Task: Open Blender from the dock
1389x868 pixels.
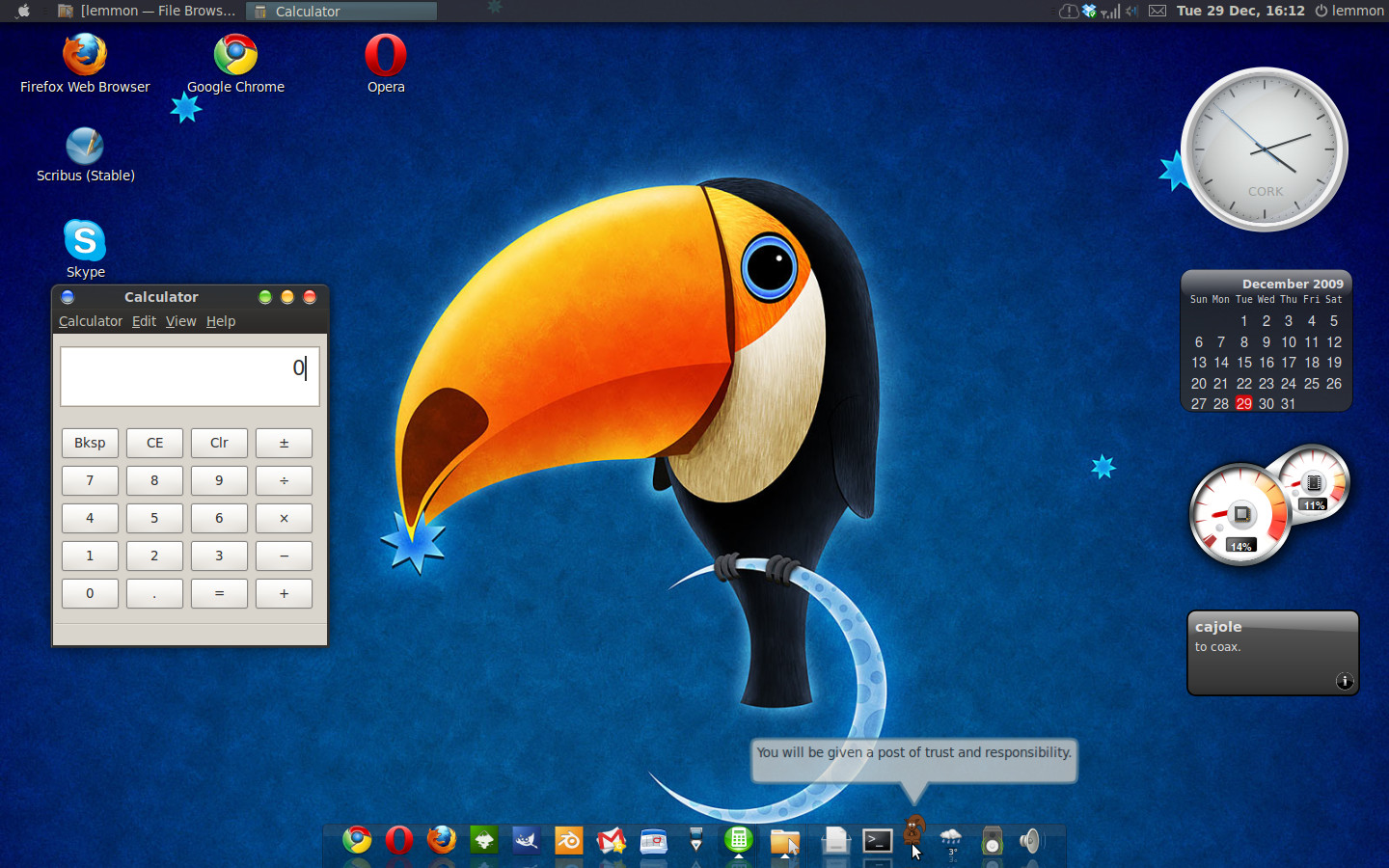Action: (x=568, y=841)
